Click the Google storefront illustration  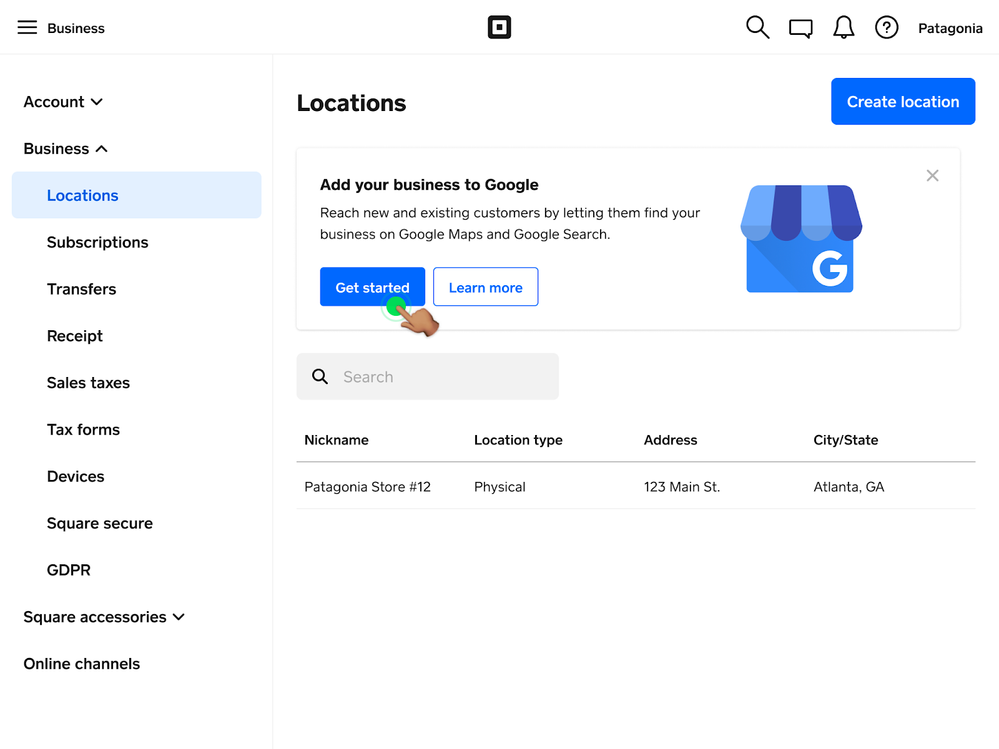(x=801, y=239)
